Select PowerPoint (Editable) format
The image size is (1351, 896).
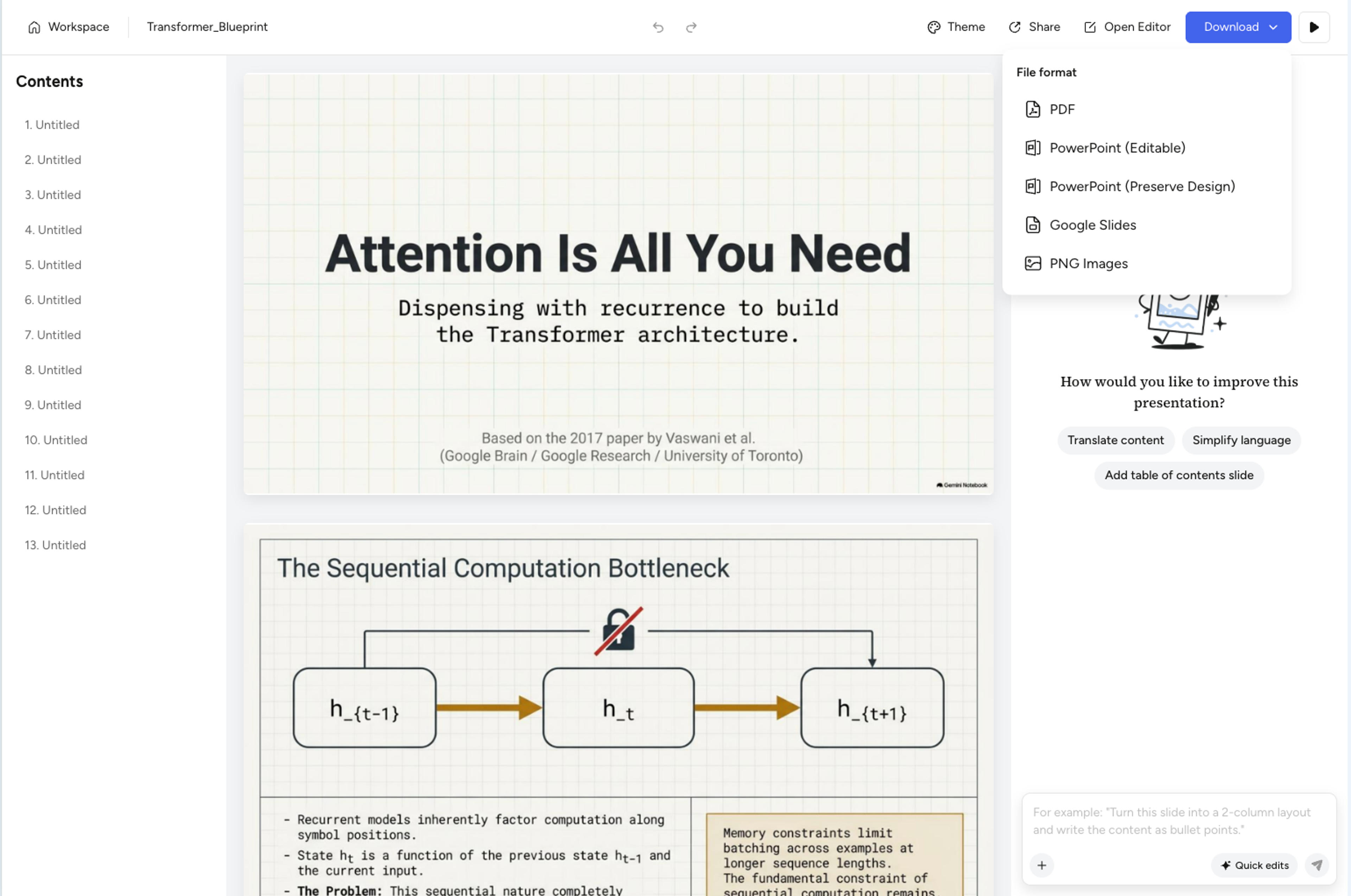(x=1146, y=148)
